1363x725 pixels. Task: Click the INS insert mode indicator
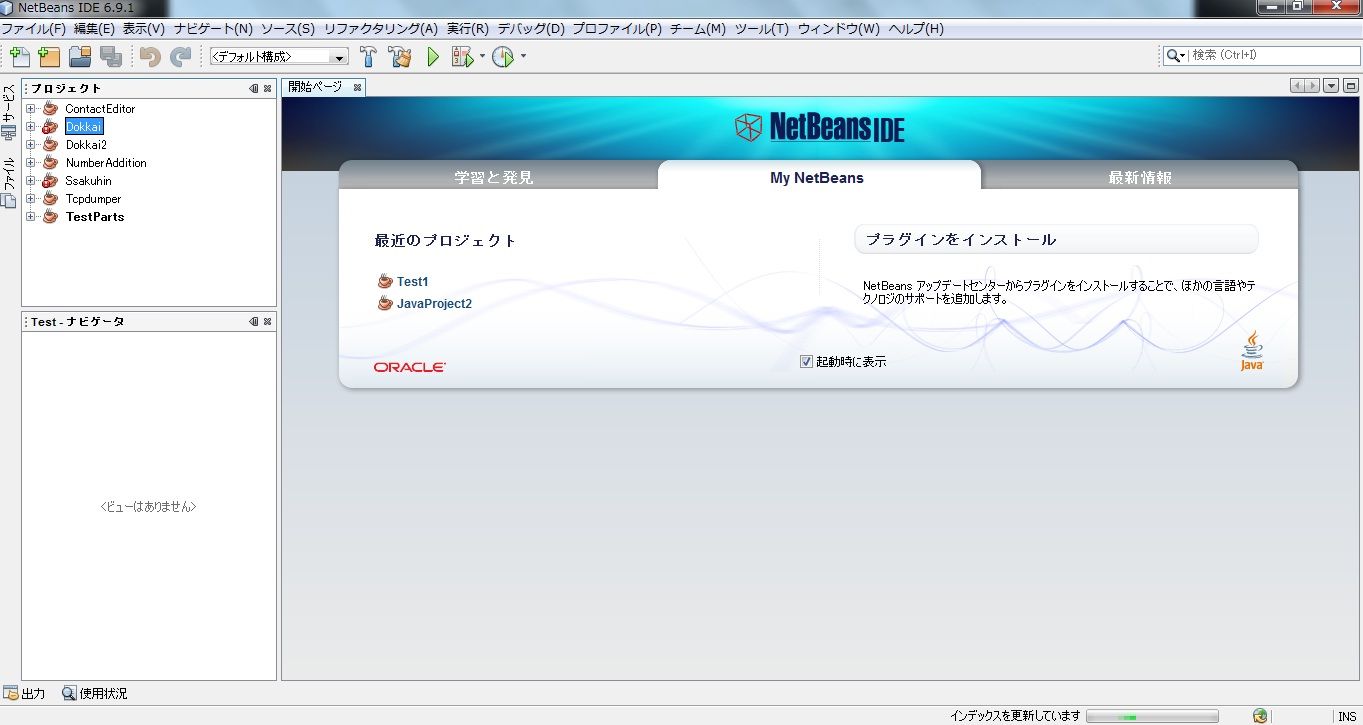(x=1347, y=716)
